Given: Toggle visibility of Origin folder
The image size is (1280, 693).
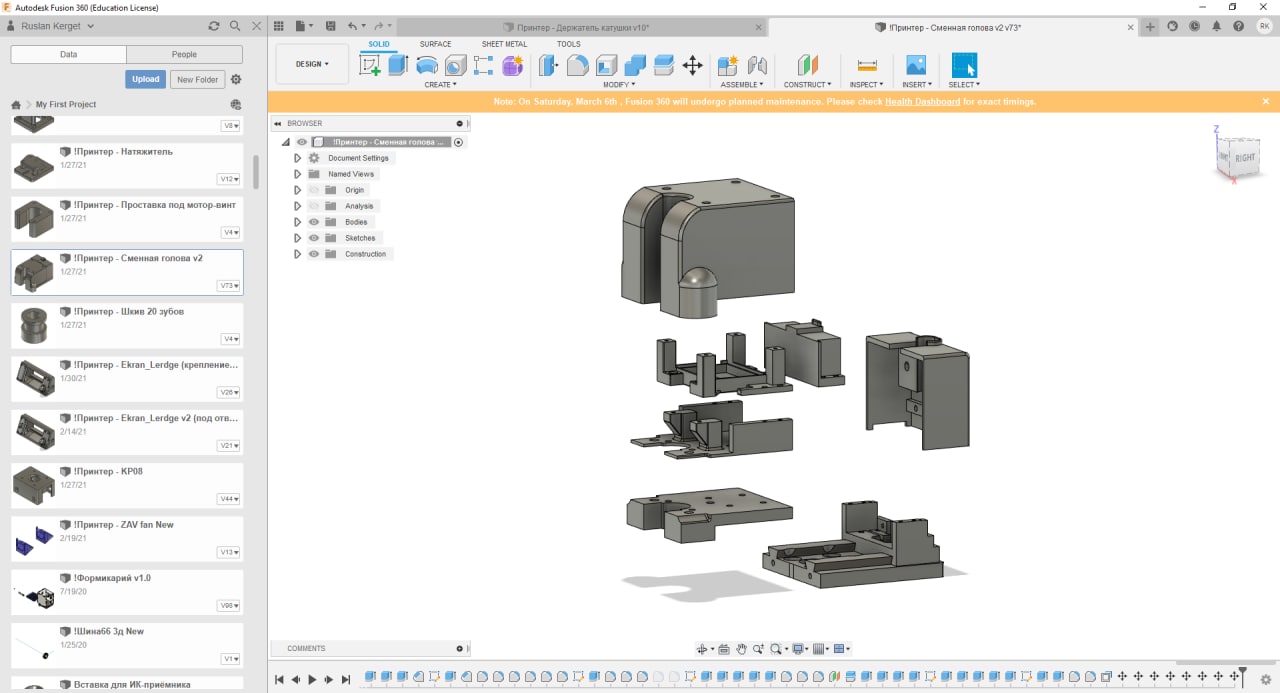Looking at the screenshot, I should pyautogui.click(x=314, y=190).
